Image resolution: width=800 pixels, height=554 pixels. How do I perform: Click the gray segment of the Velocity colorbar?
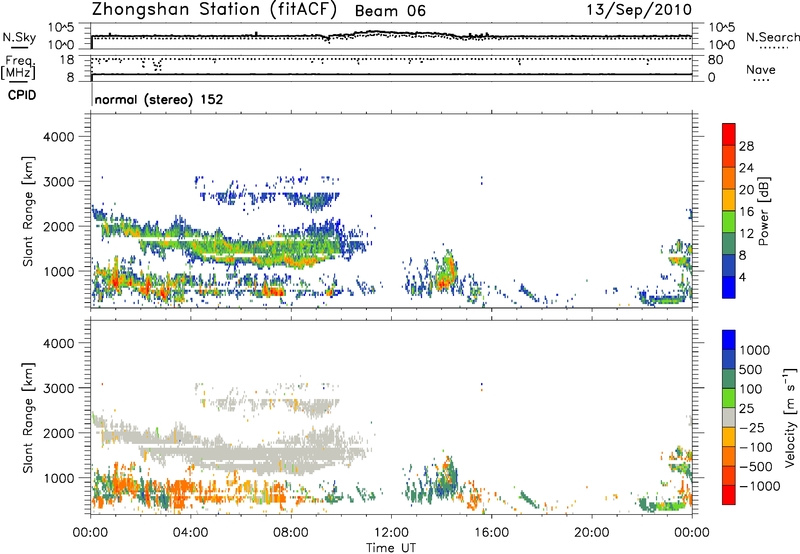(729, 418)
